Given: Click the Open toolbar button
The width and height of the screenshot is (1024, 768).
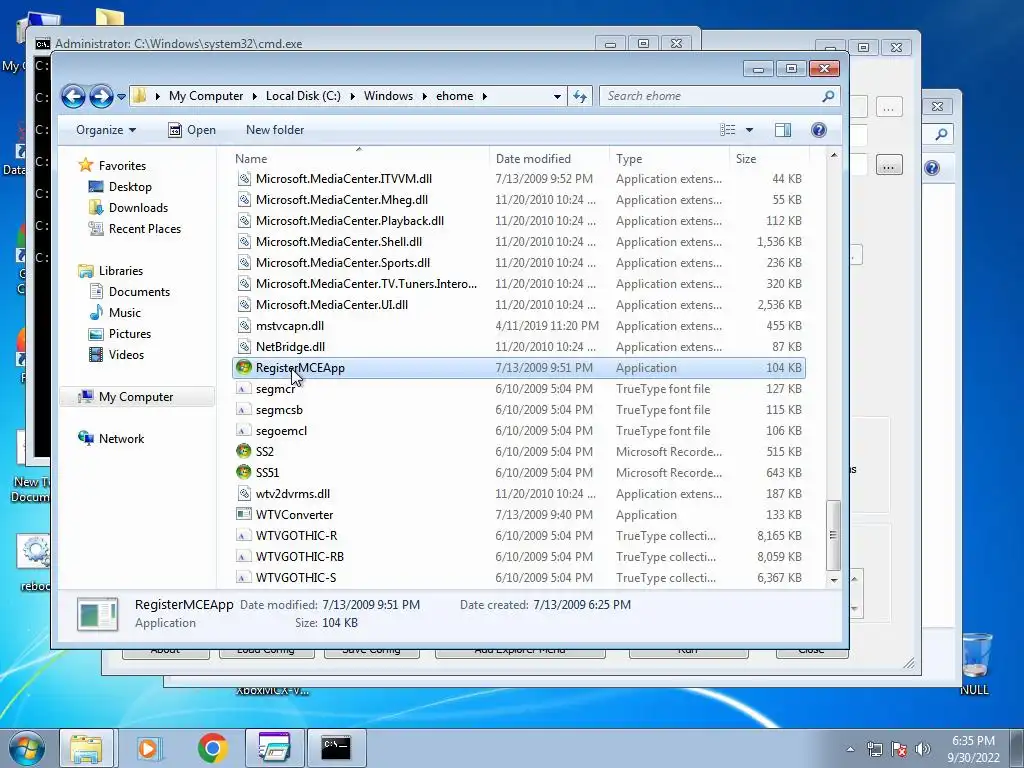Looking at the screenshot, I should (192, 130).
